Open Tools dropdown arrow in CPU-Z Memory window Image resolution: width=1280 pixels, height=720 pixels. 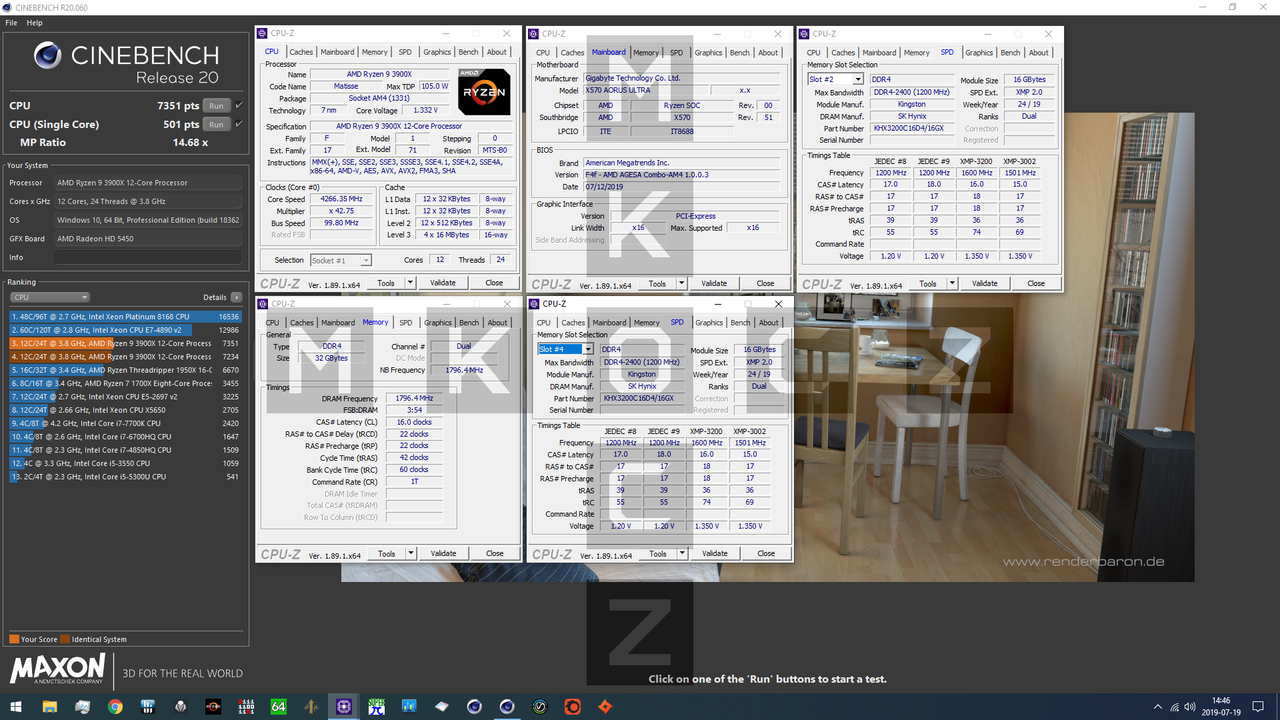point(411,553)
